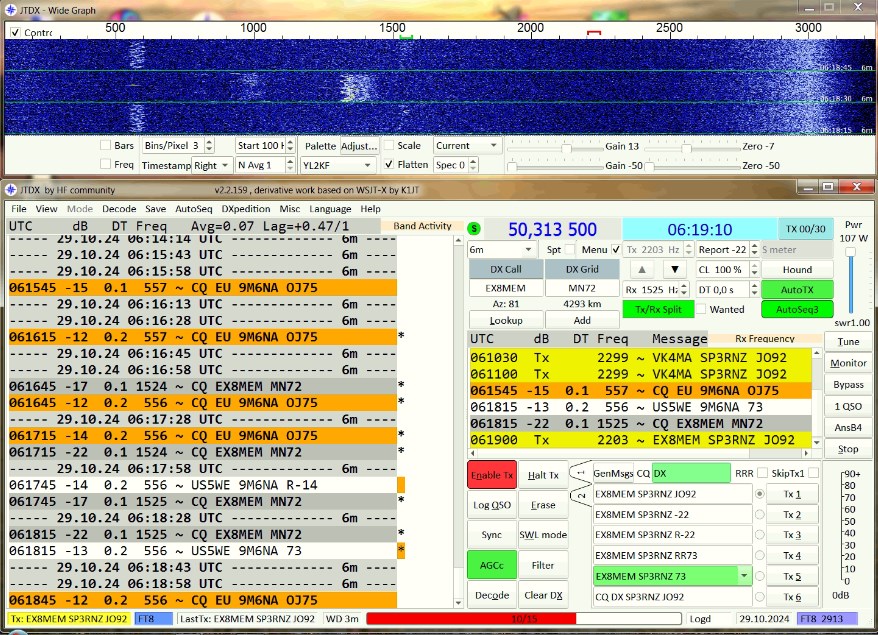
Task: Enable the Wanted checkbox
Action: (700, 309)
